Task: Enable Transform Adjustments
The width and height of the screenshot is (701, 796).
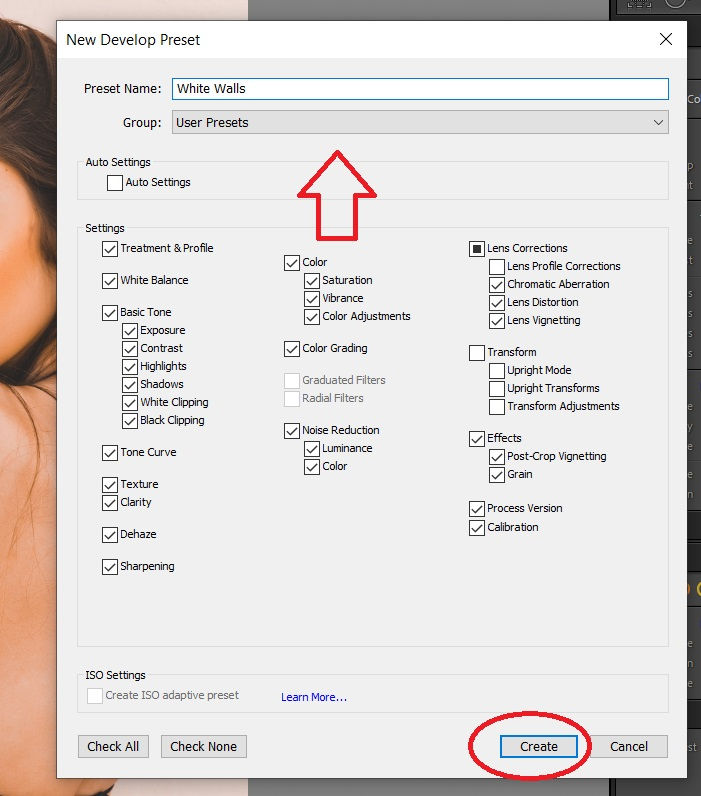Action: point(497,407)
